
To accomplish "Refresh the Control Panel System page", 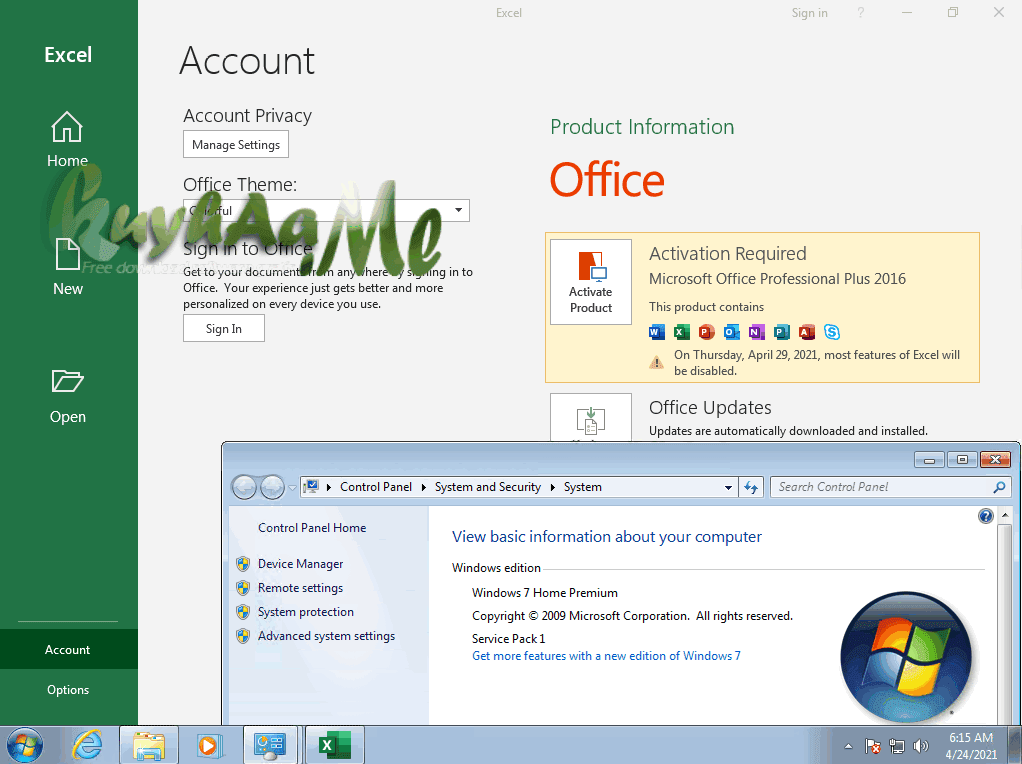I will click(751, 487).
